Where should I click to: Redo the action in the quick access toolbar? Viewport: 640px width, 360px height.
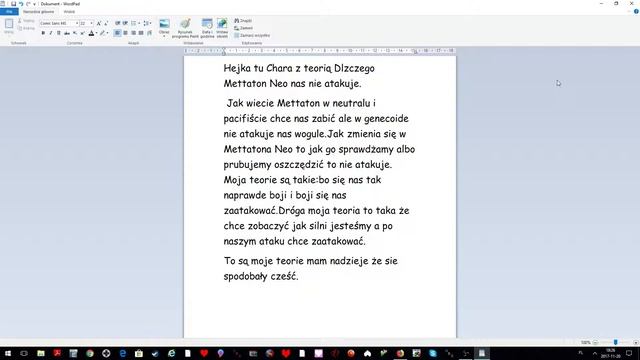pyautogui.click(x=28, y=4)
